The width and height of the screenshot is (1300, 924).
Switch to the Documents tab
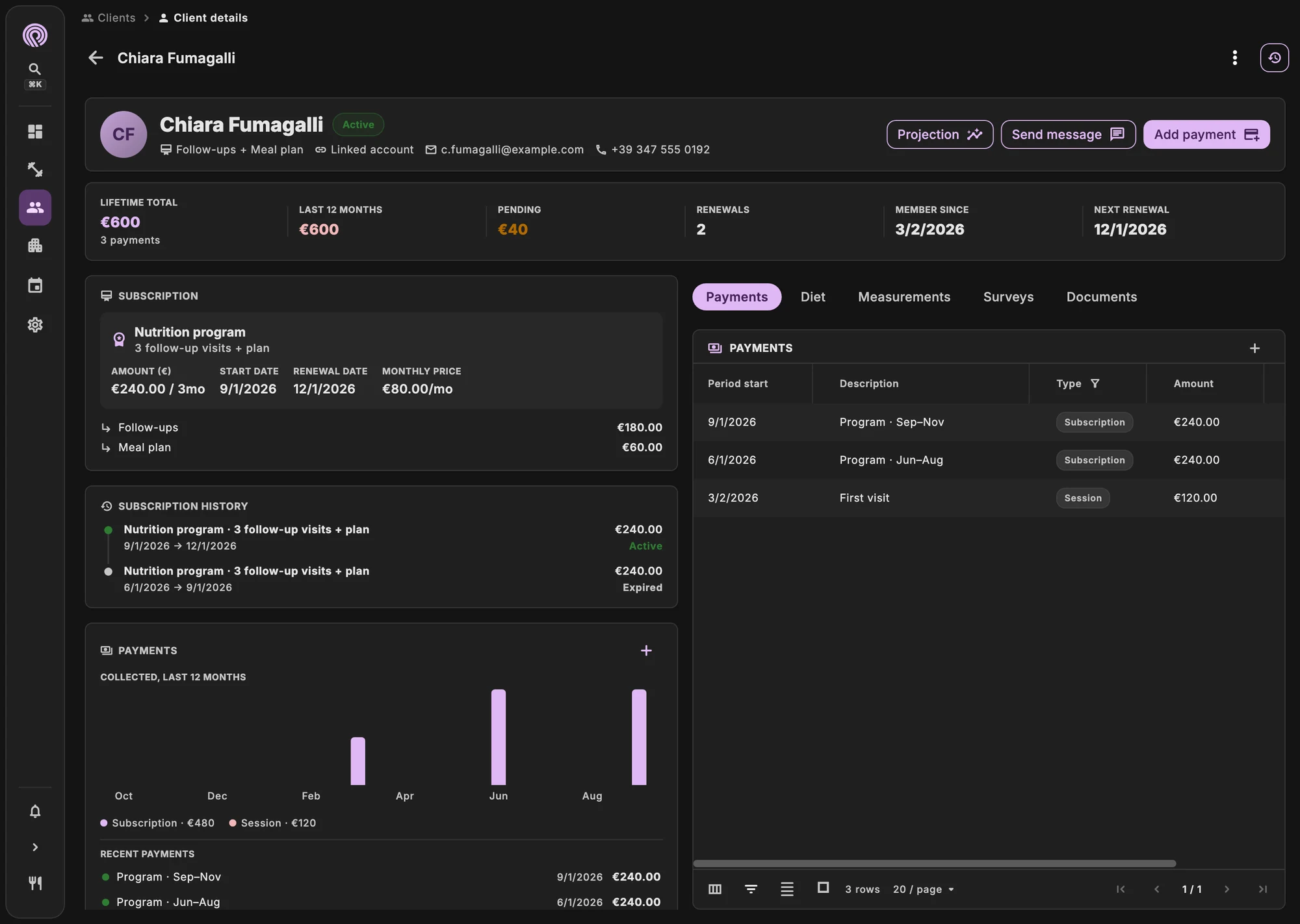click(x=1102, y=297)
